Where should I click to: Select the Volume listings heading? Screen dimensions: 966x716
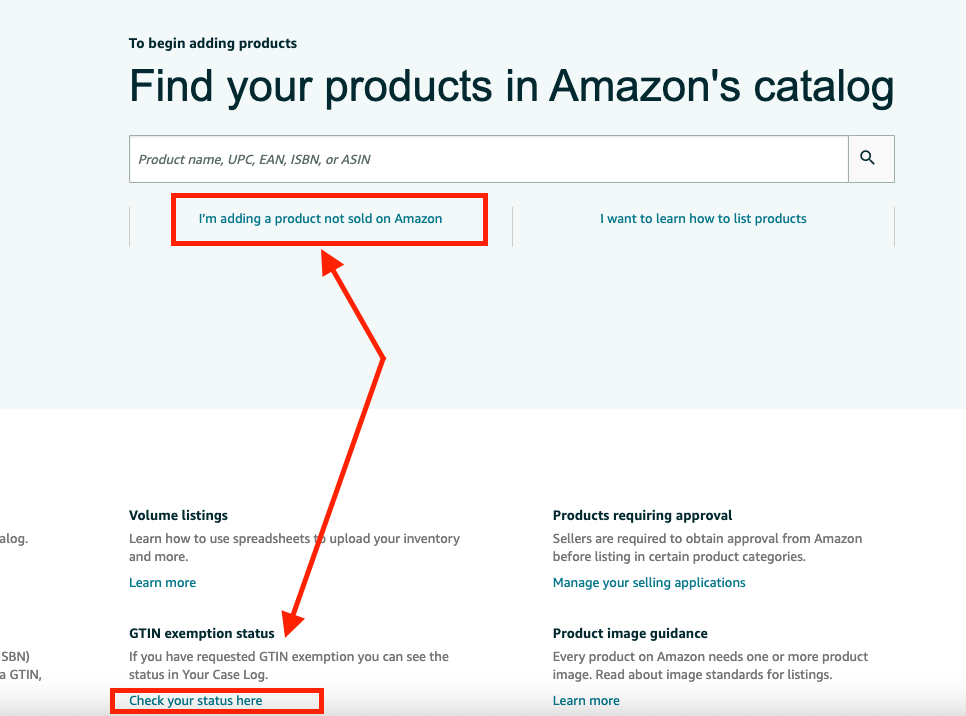click(178, 516)
